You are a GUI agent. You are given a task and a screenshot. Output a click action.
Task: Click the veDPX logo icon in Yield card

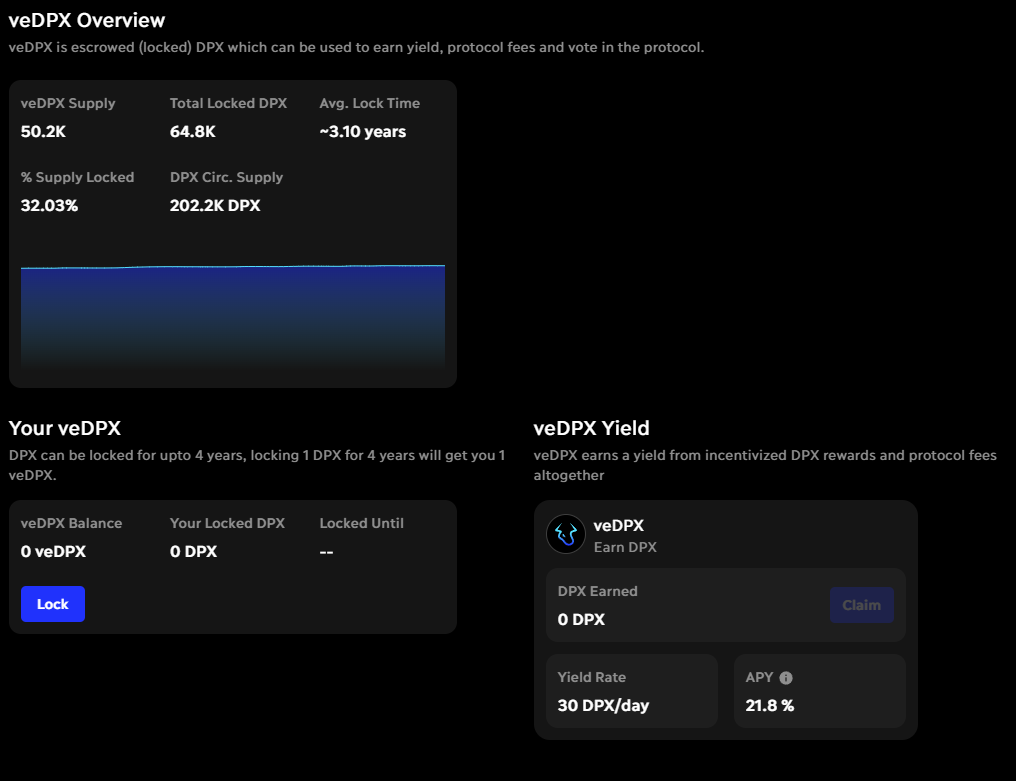click(x=566, y=534)
